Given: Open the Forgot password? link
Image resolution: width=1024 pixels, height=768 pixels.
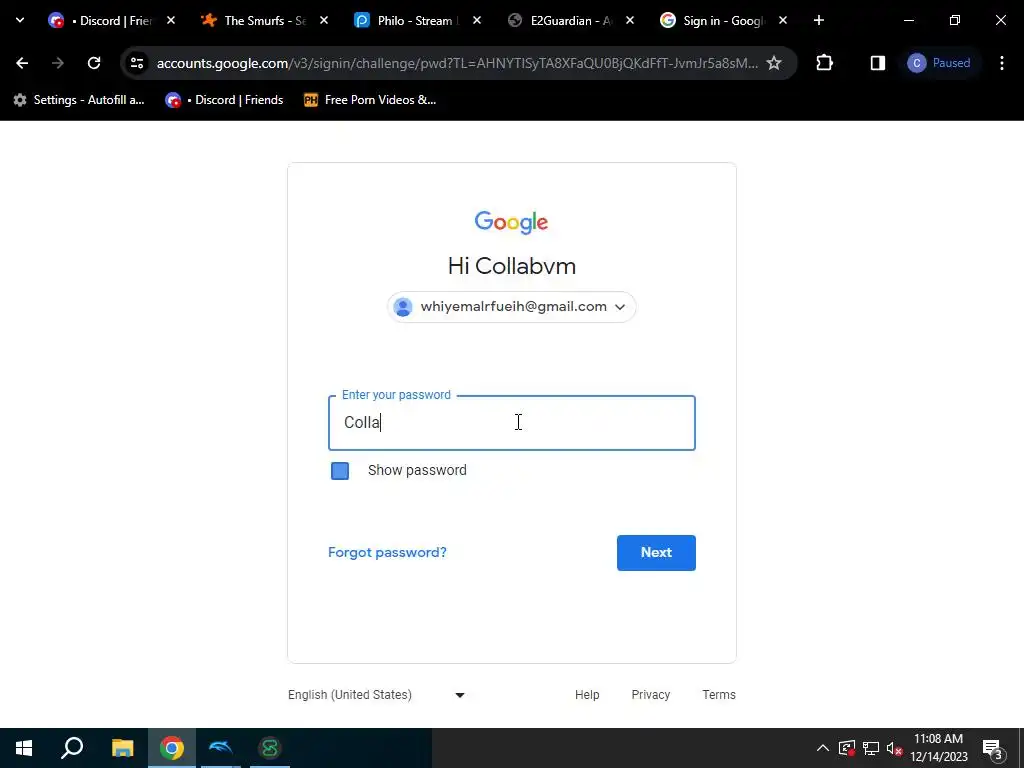Looking at the screenshot, I should [387, 552].
